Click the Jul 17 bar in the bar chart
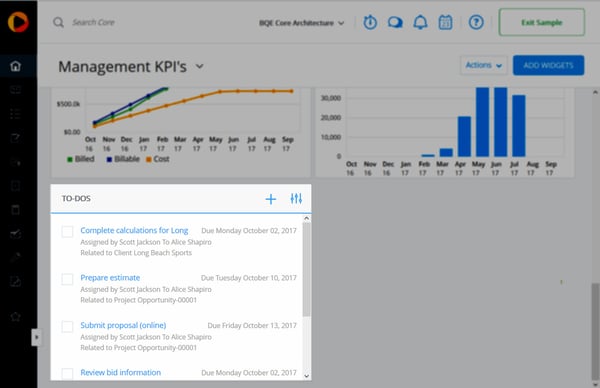The height and width of the screenshot is (388, 600). click(x=518, y=126)
